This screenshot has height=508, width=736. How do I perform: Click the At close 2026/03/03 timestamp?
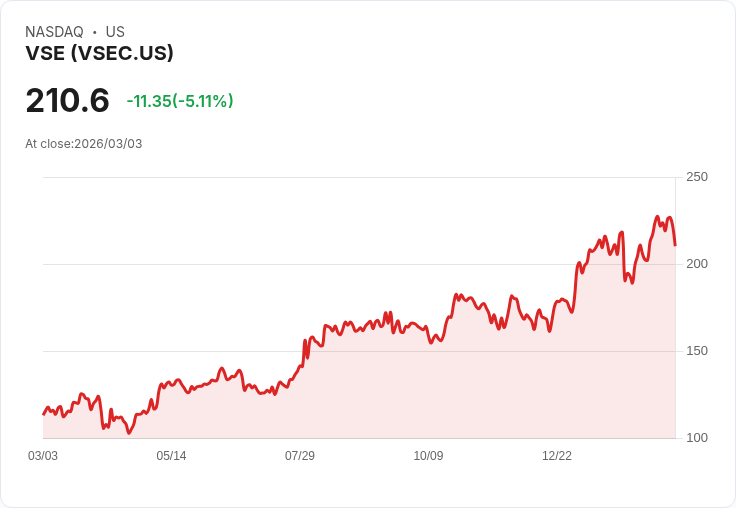click(84, 144)
